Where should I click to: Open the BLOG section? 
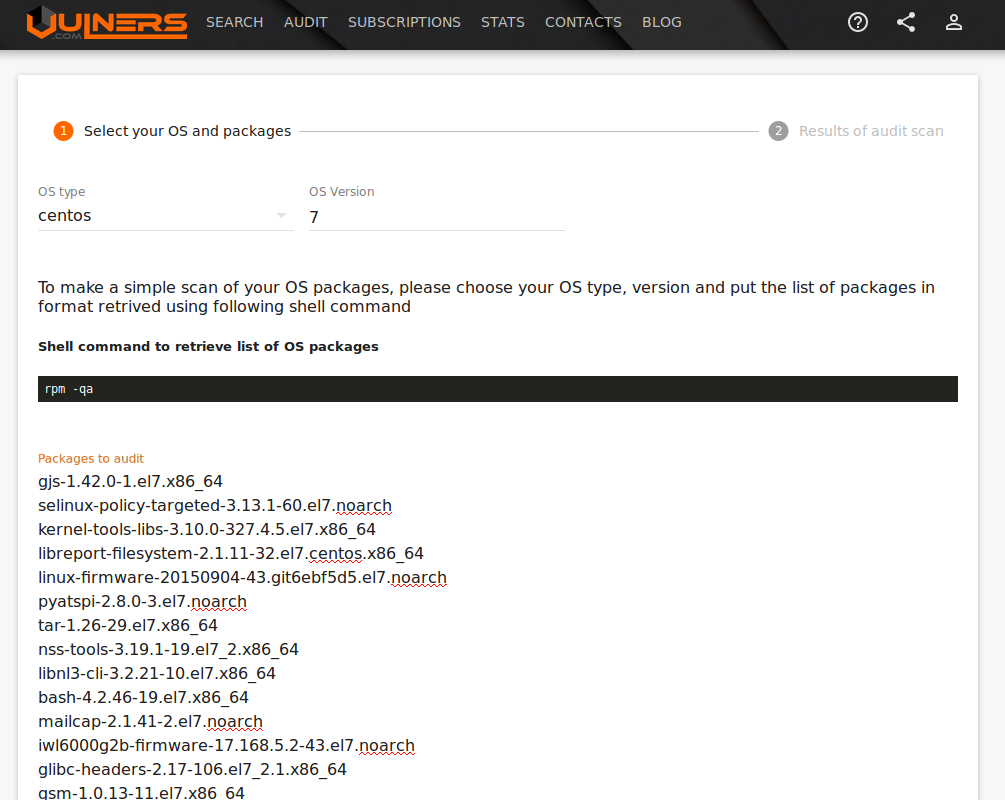pos(661,22)
